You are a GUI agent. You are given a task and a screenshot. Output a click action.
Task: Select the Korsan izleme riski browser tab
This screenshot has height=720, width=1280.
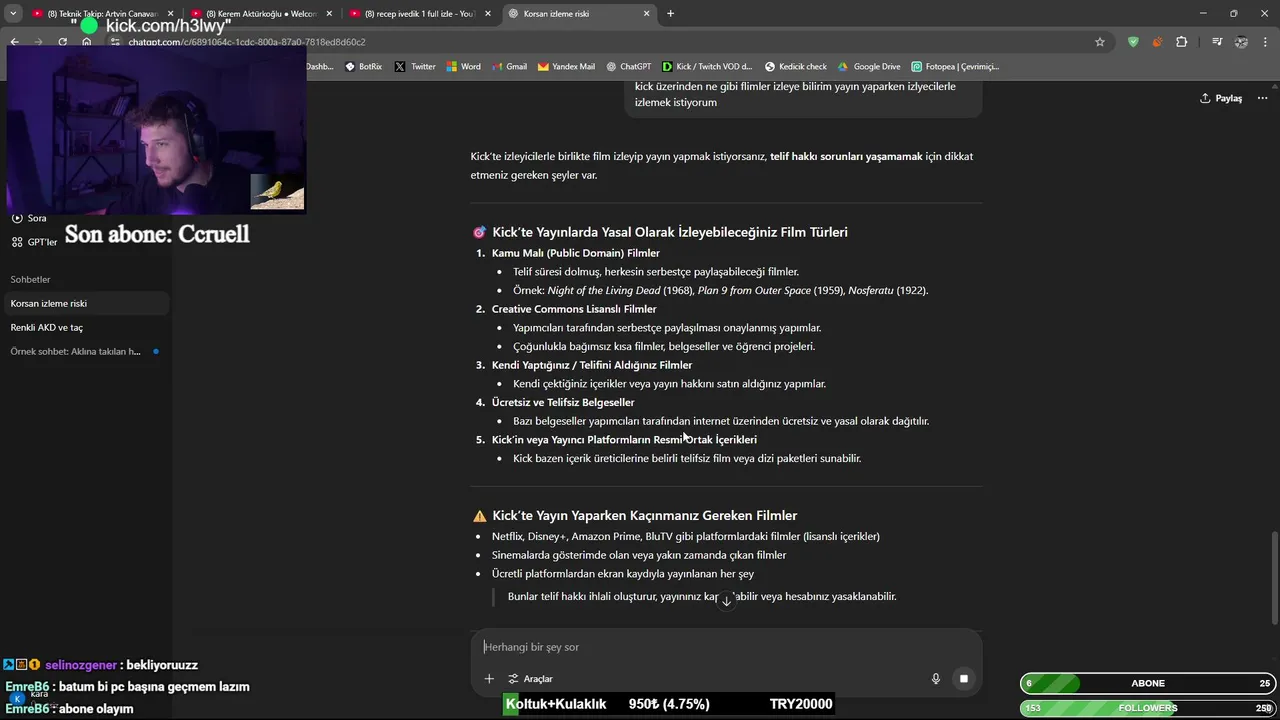[x=578, y=14]
